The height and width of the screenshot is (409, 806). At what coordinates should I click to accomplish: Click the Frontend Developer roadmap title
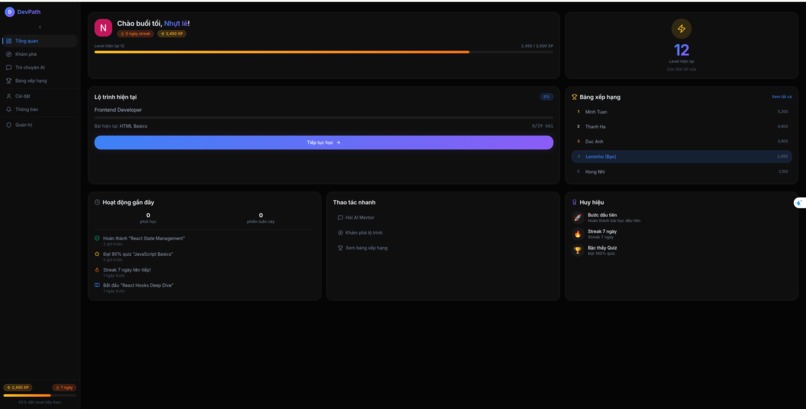[x=118, y=110]
